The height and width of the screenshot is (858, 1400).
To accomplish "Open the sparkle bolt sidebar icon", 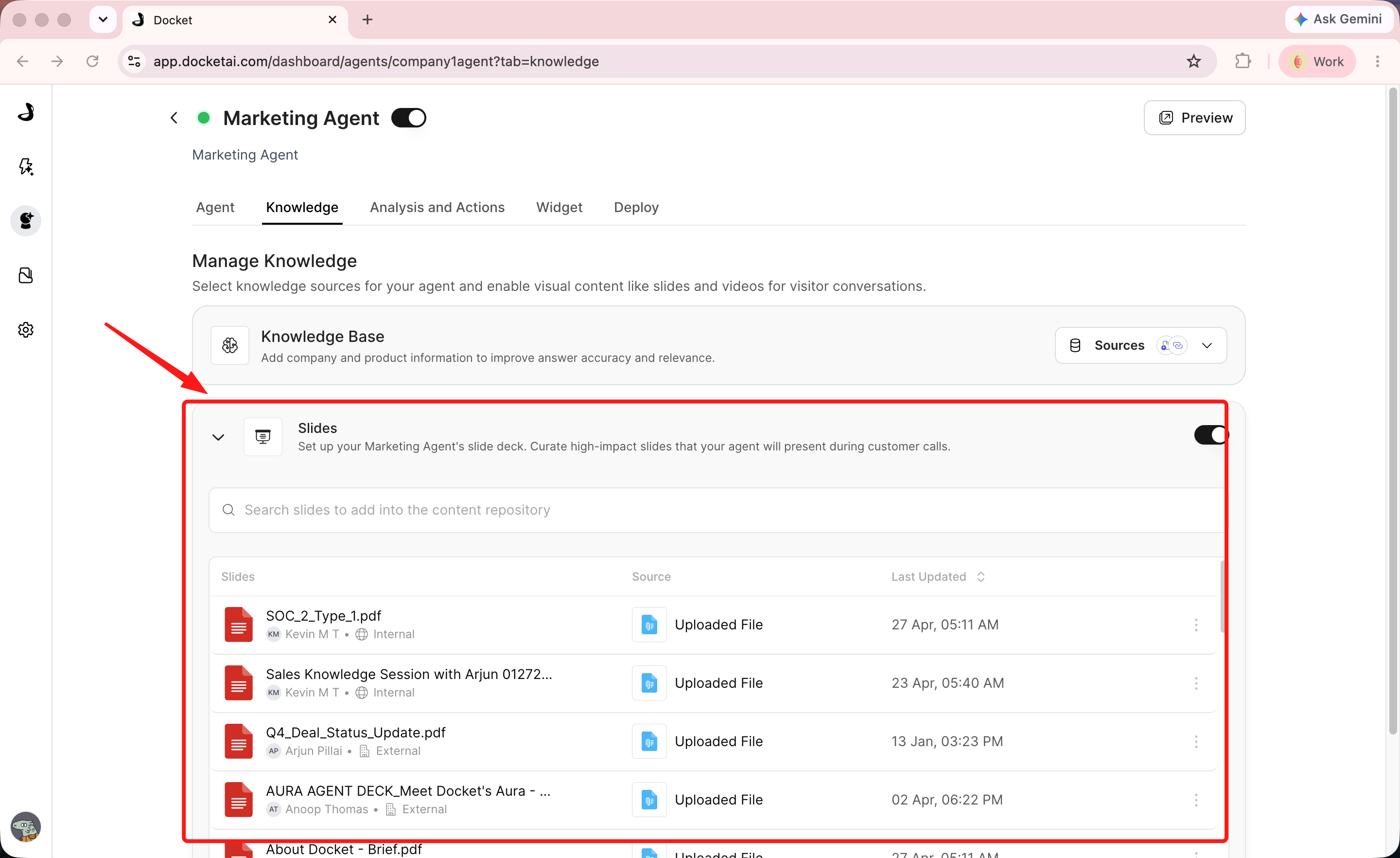I will 26,167.
